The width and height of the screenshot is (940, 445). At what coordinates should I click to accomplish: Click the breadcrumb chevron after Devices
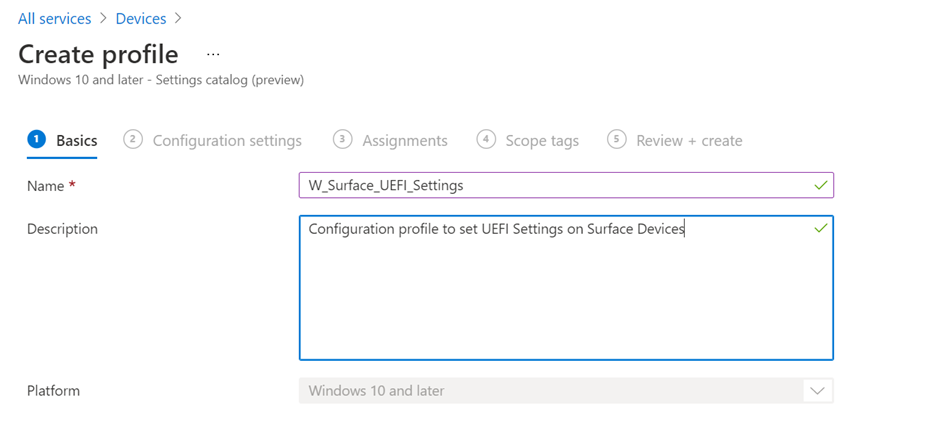click(179, 19)
